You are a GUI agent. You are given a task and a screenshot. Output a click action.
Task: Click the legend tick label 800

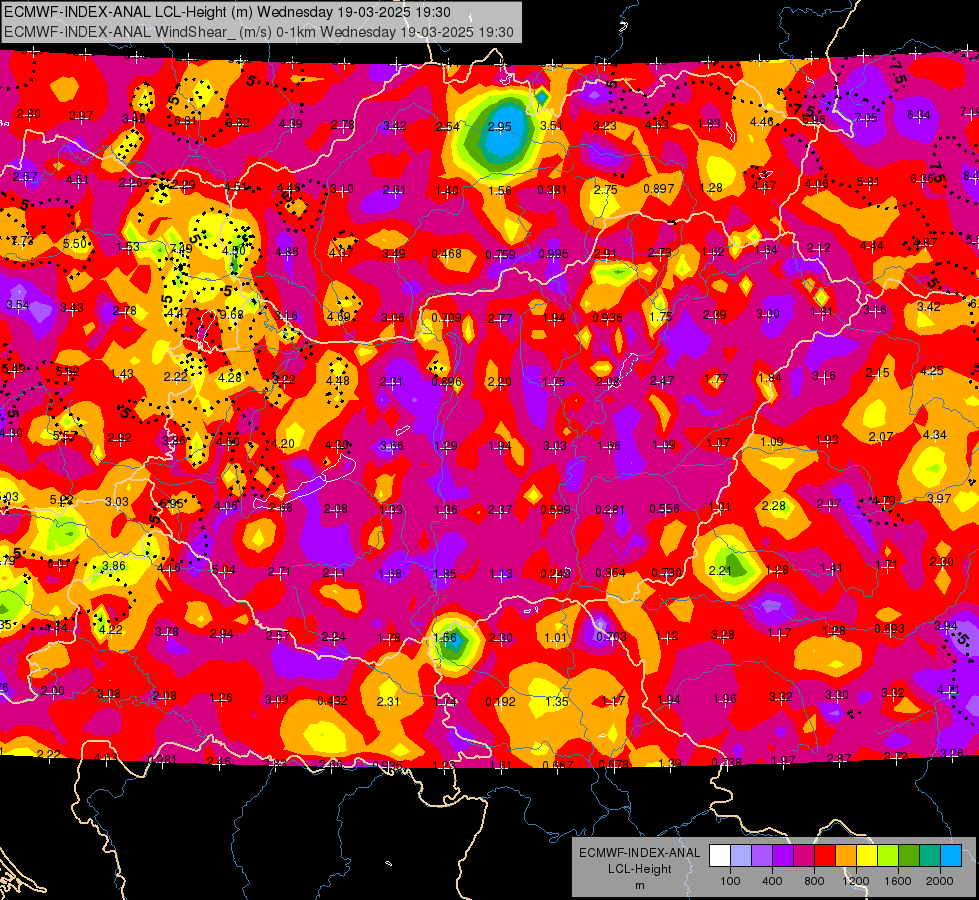click(814, 881)
